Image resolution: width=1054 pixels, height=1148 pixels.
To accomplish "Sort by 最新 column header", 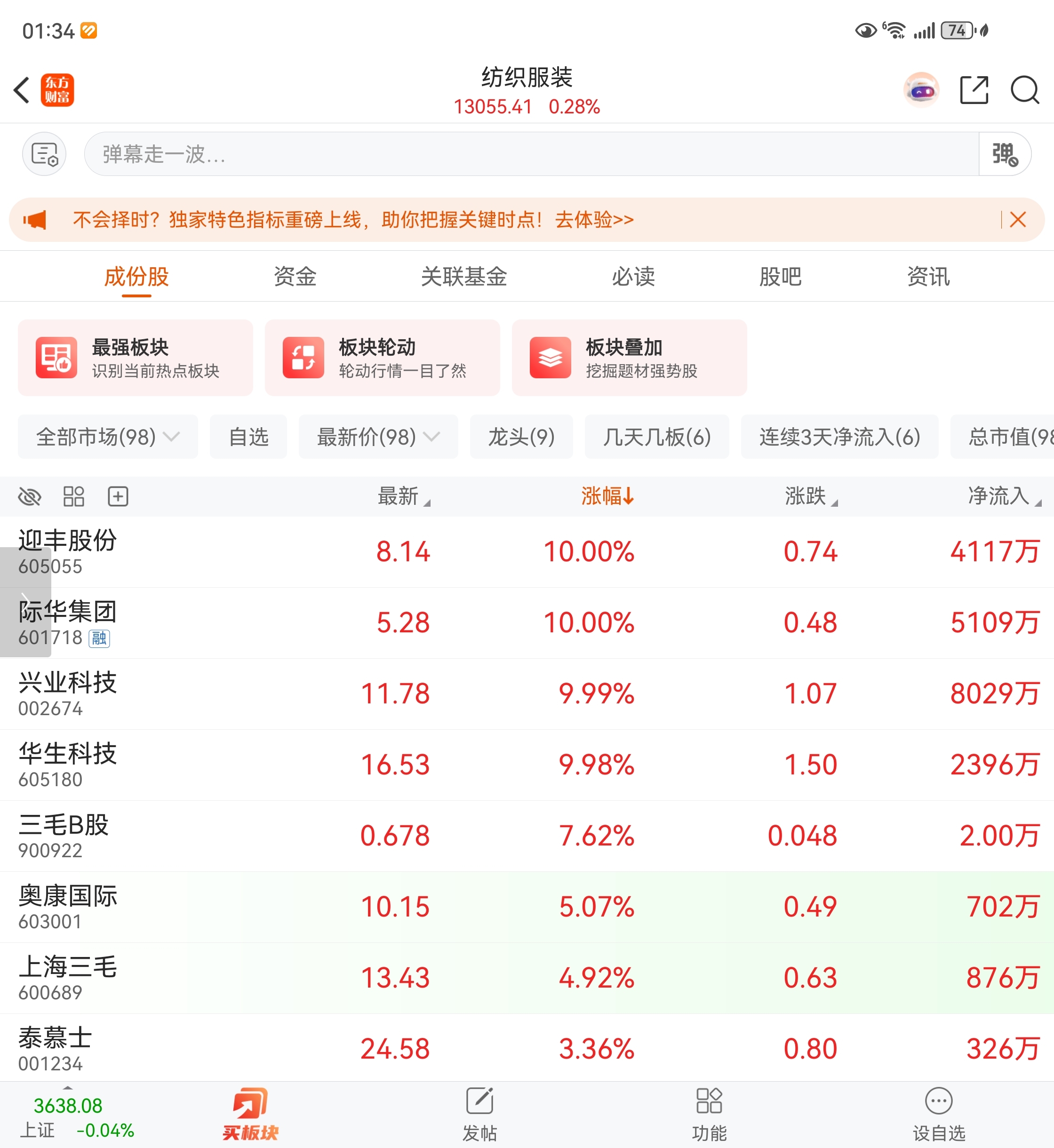I will tap(403, 496).
